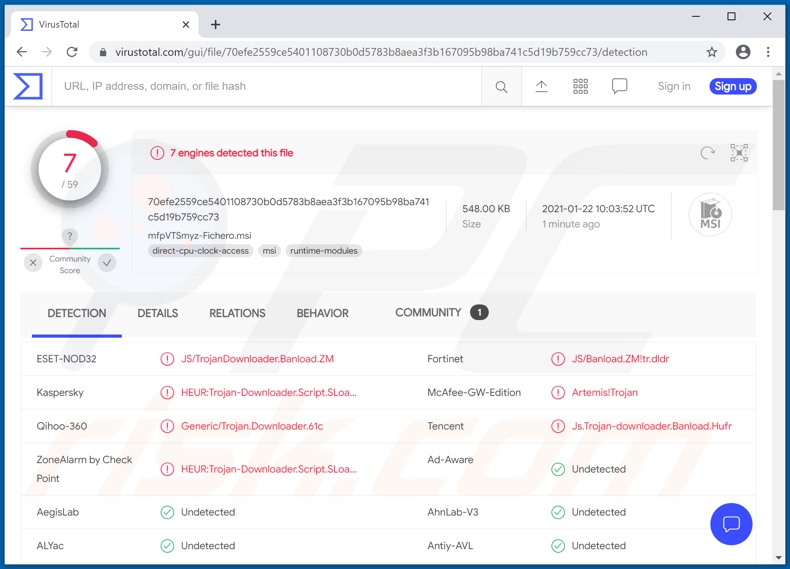Click the community score red-green bar

[x=70, y=248]
